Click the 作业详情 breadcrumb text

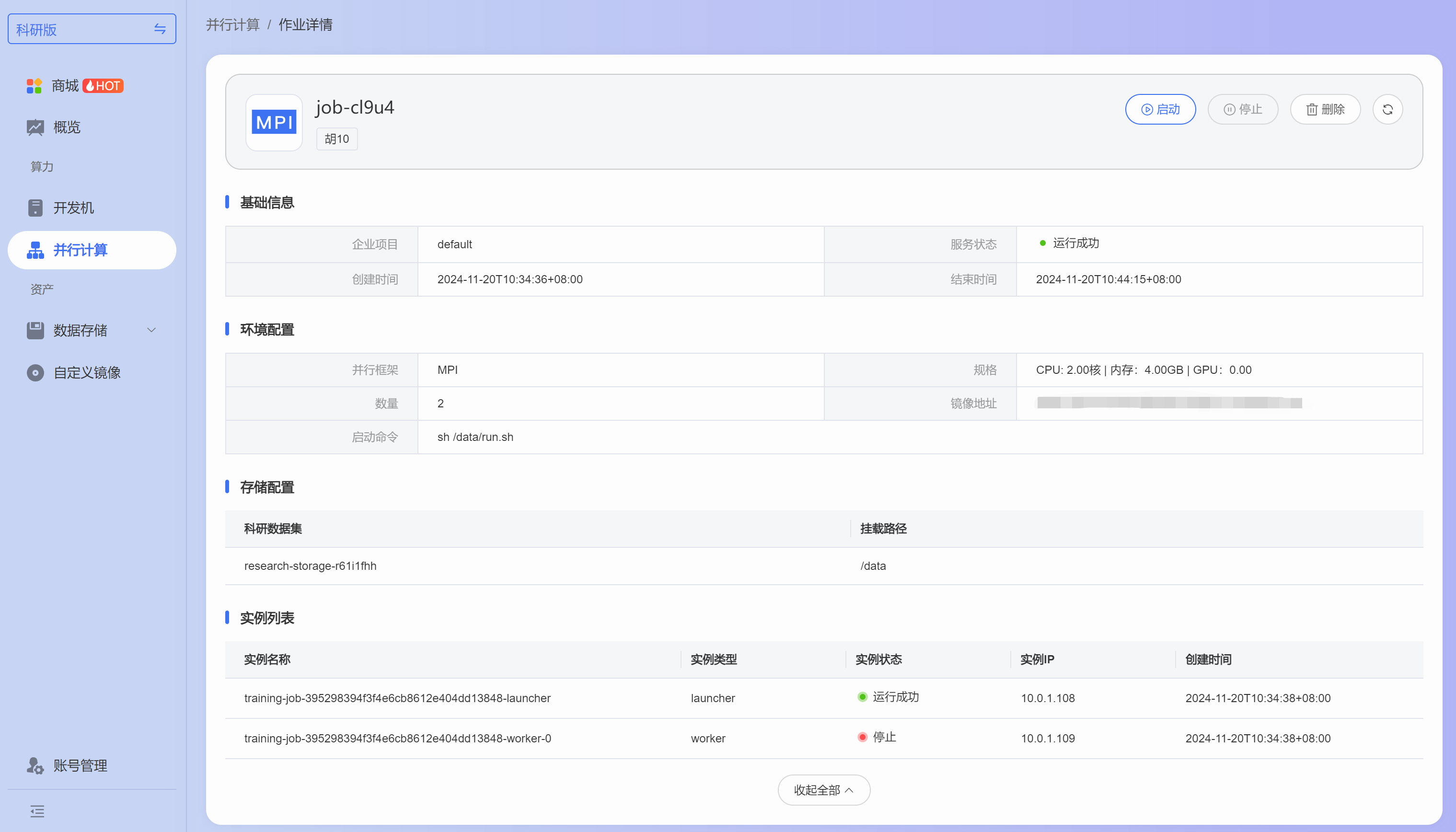(305, 24)
